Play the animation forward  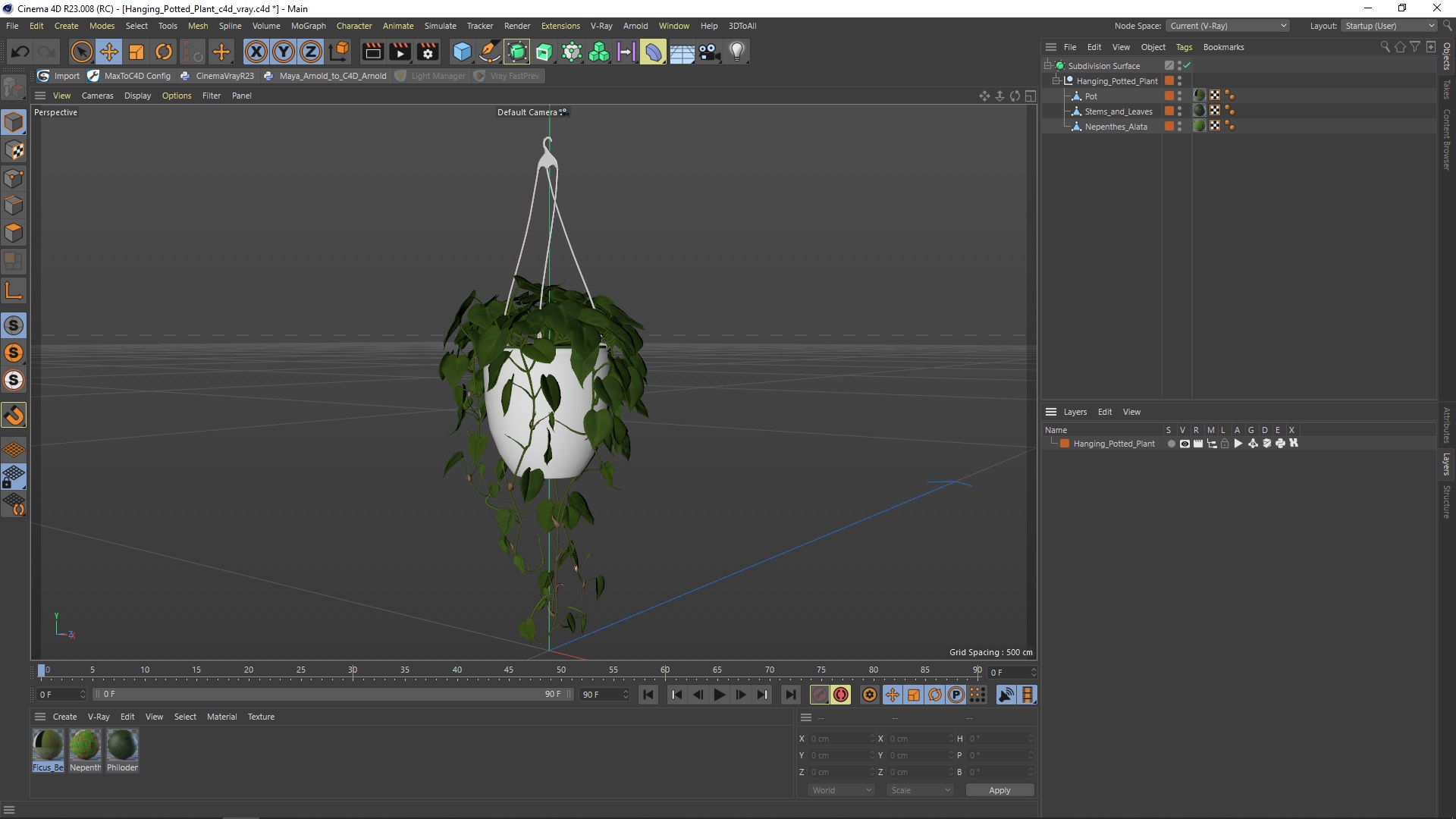pyautogui.click(x=719, y=695)
